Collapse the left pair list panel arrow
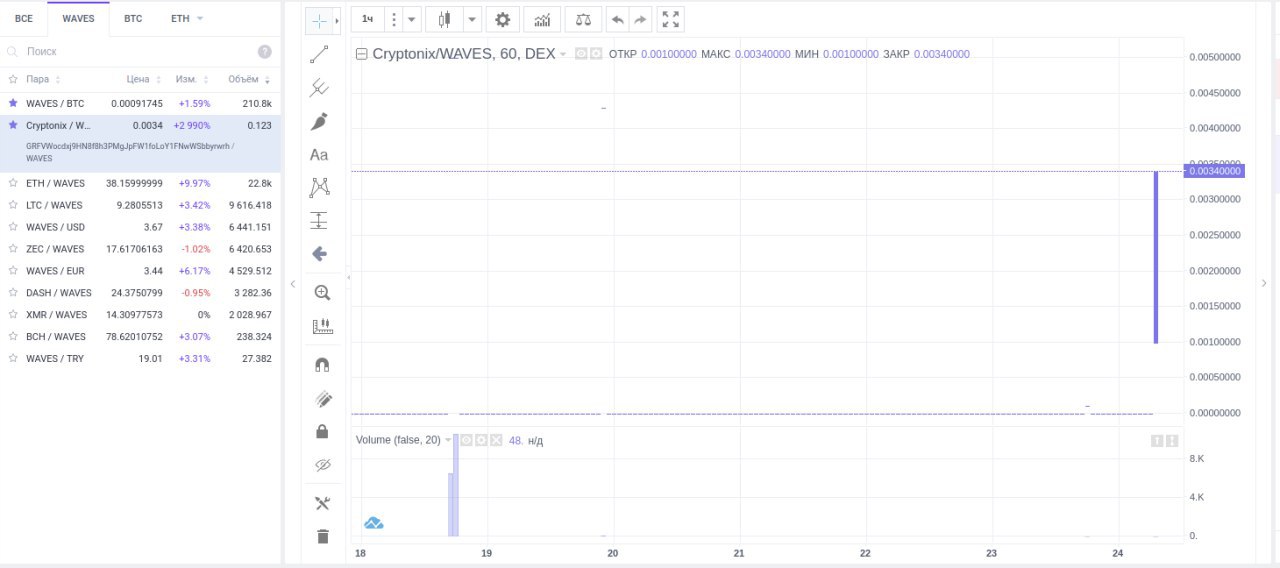Image resolution: width=1280 pixels, height=568 pixels. point(293,284)
